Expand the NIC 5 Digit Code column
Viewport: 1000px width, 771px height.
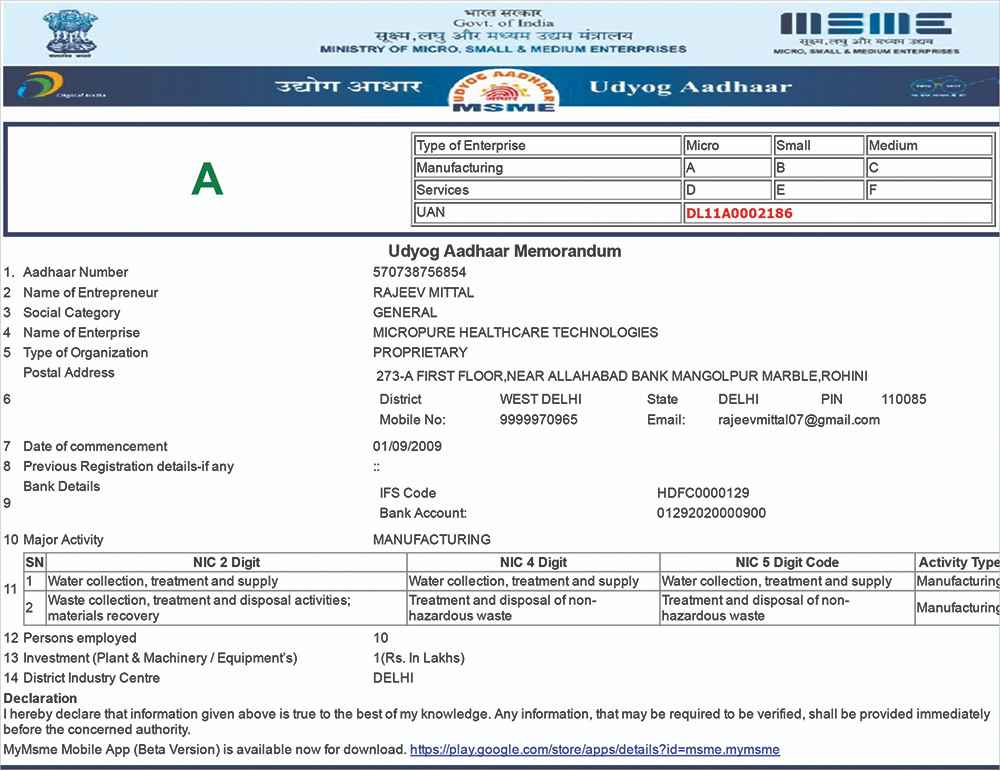click(x=786, y=562)
